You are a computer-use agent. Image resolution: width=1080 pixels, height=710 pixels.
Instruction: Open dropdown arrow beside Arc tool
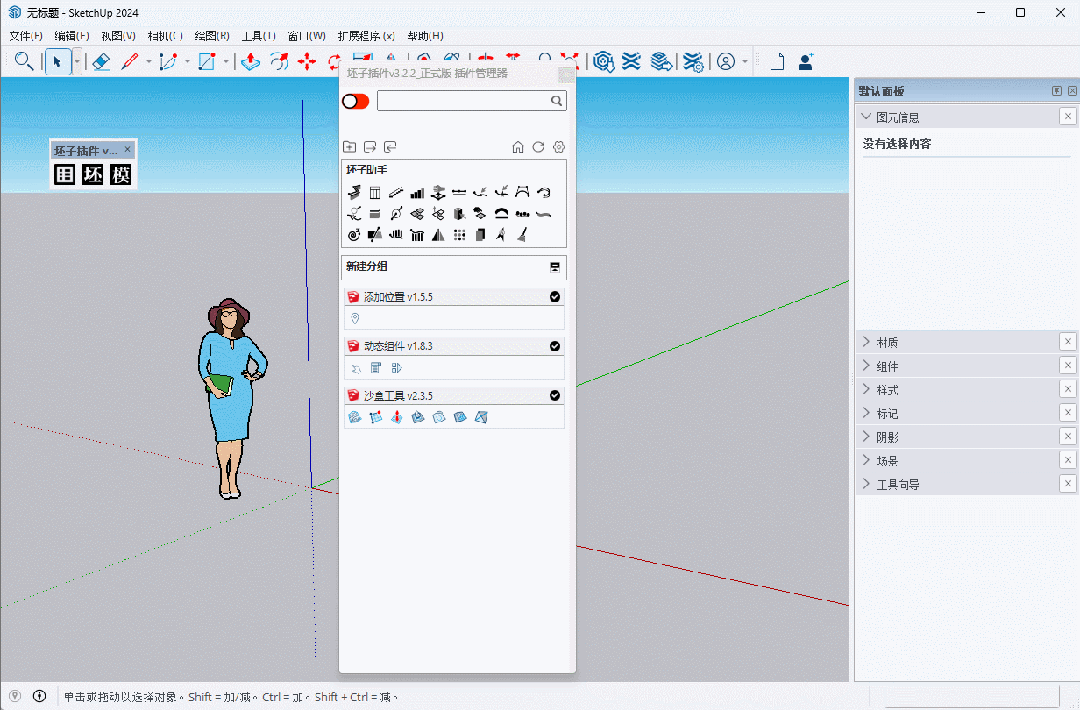coord(187,62)
